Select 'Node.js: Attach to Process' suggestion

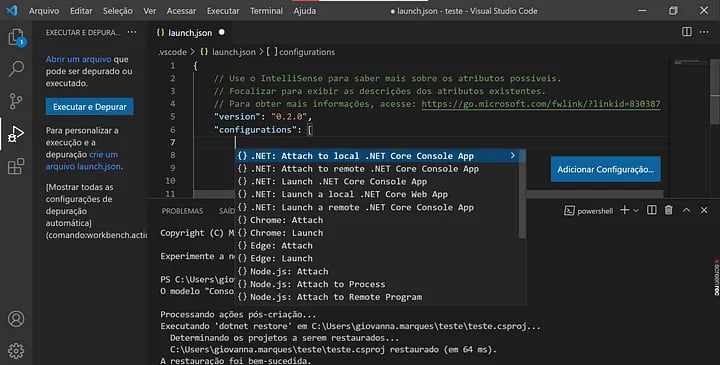click(x=377, y=284)
